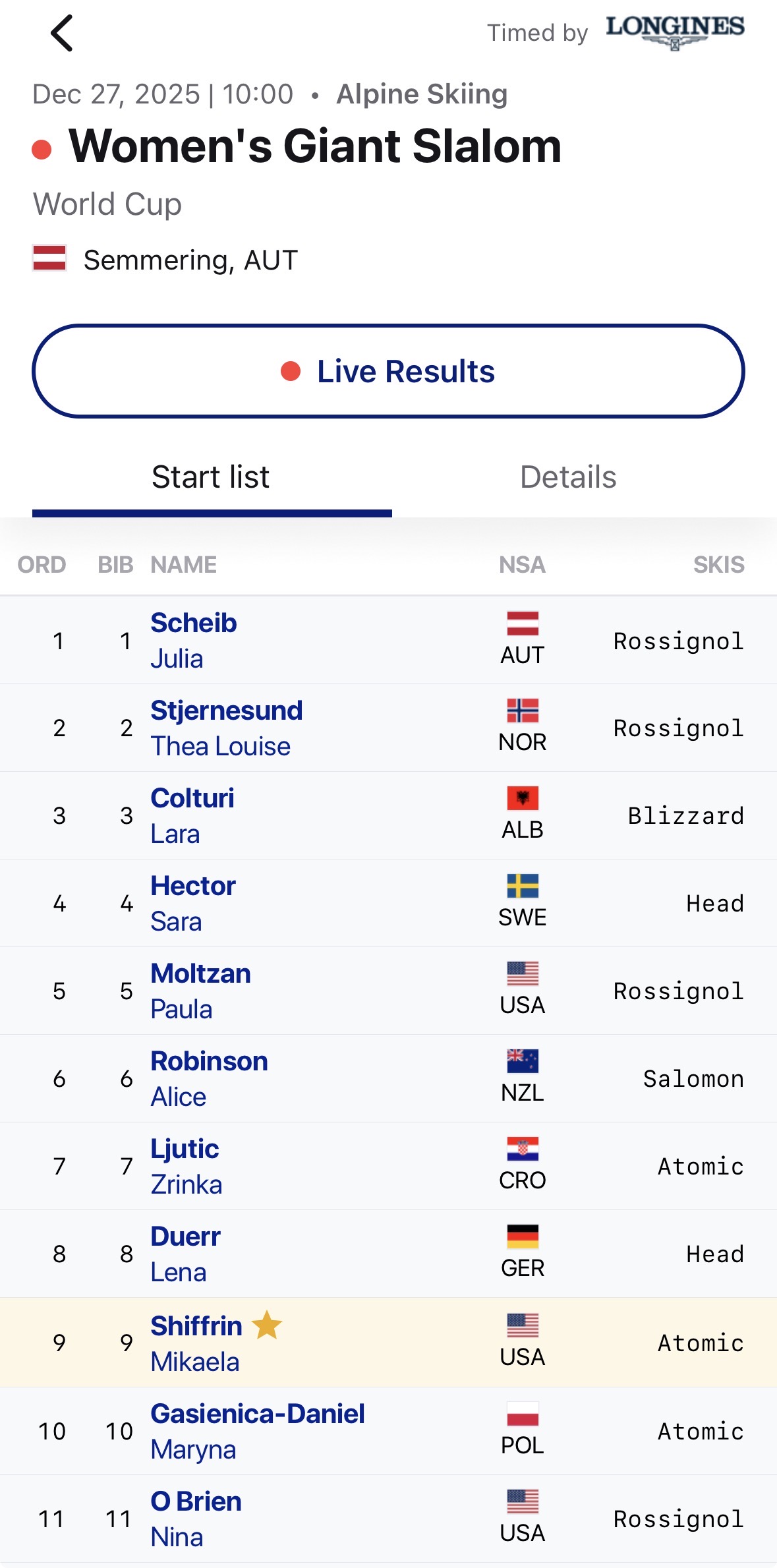Open Julia Scheib's athlete profile
Viewport: 777px width, 1568px height.
pyautogui.click(x=193, y=640)
